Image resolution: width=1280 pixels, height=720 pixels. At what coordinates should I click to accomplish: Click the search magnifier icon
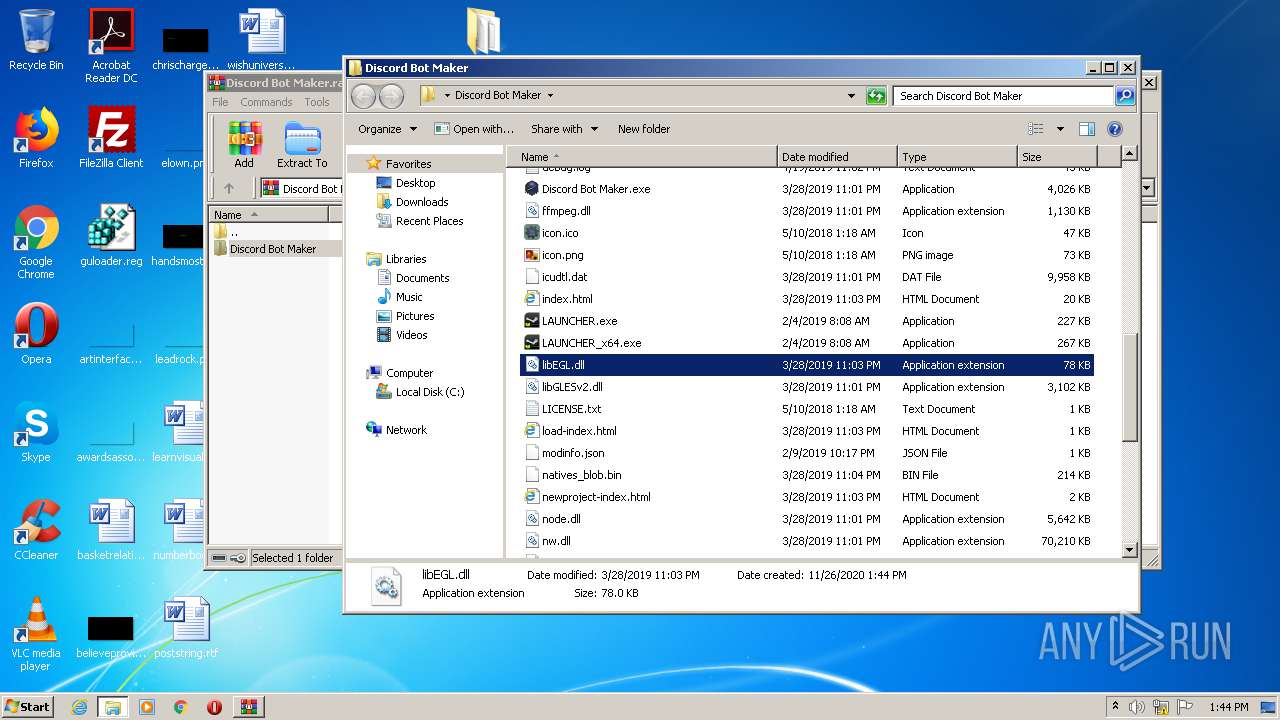click(1125, 96)
